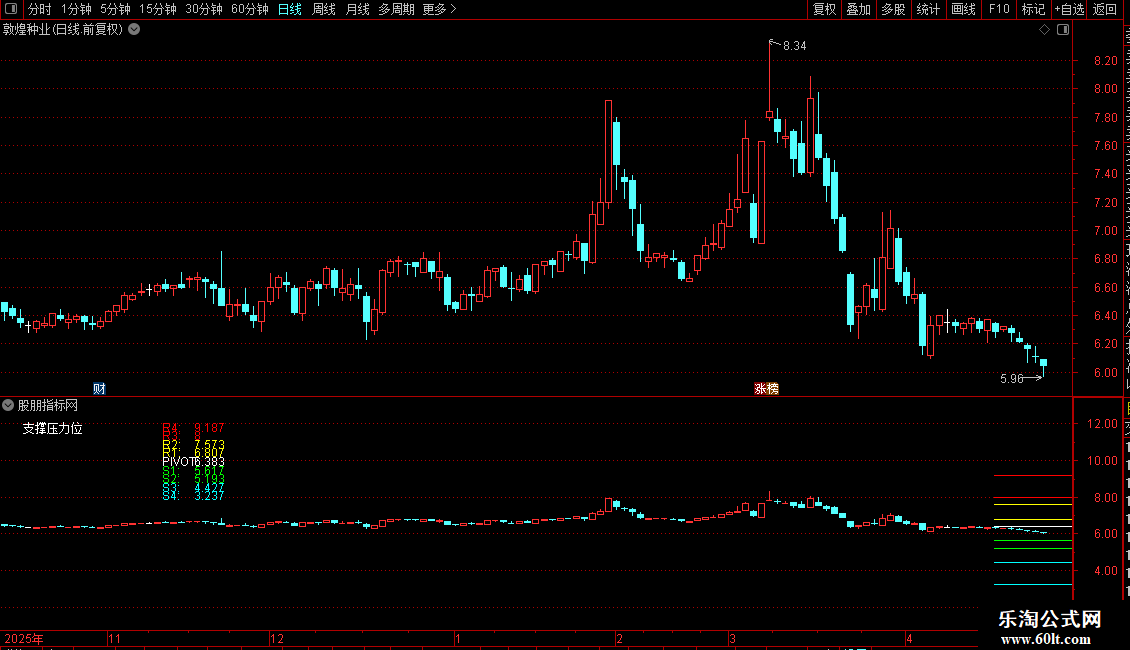The image size is (1130, 650).
Task: Click the PIVOT 6.383 value label
Action: tap(193, 462)
